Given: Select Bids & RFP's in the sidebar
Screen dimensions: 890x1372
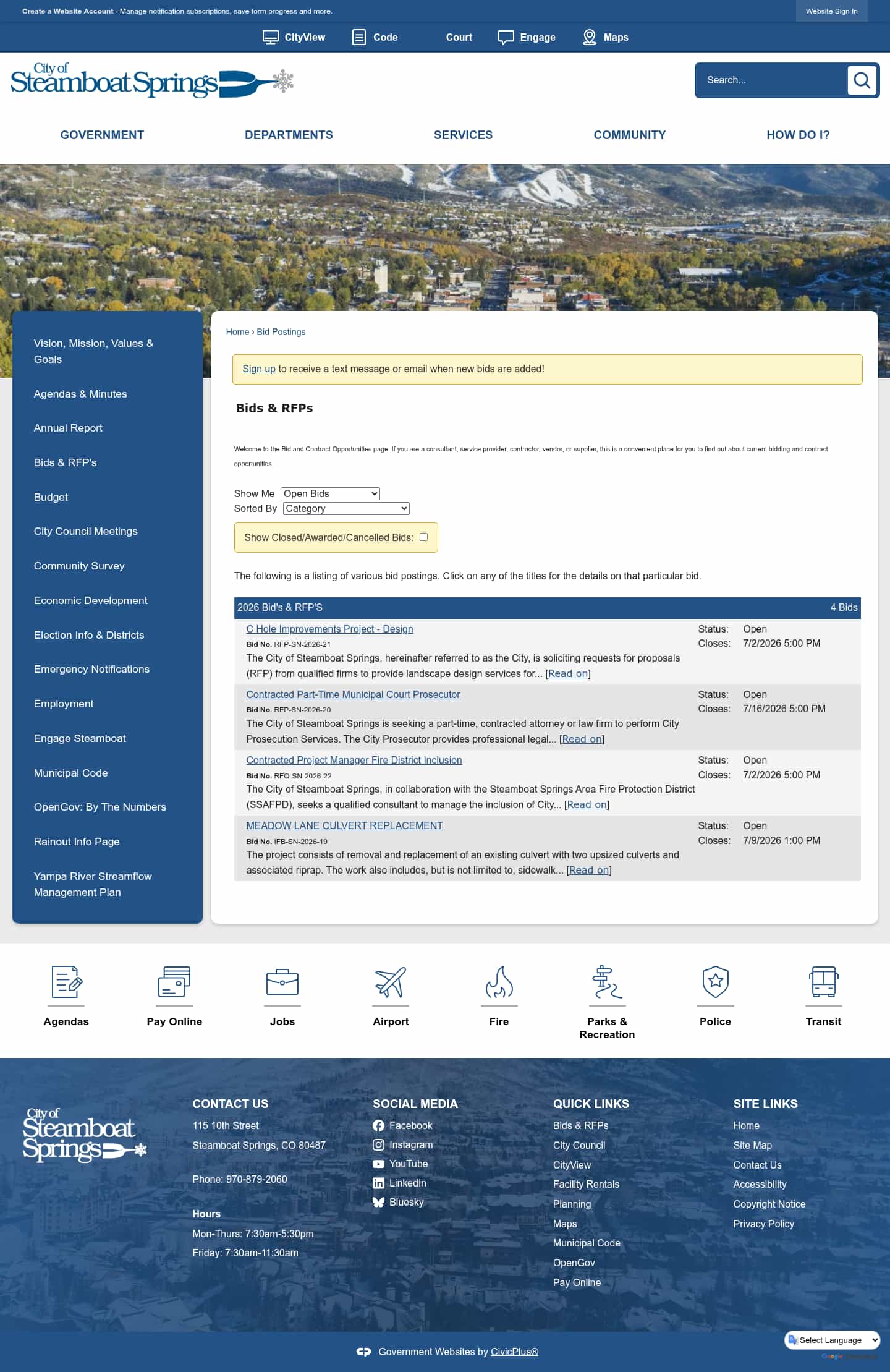Looking at the screenshot, I should click(66, 462).
